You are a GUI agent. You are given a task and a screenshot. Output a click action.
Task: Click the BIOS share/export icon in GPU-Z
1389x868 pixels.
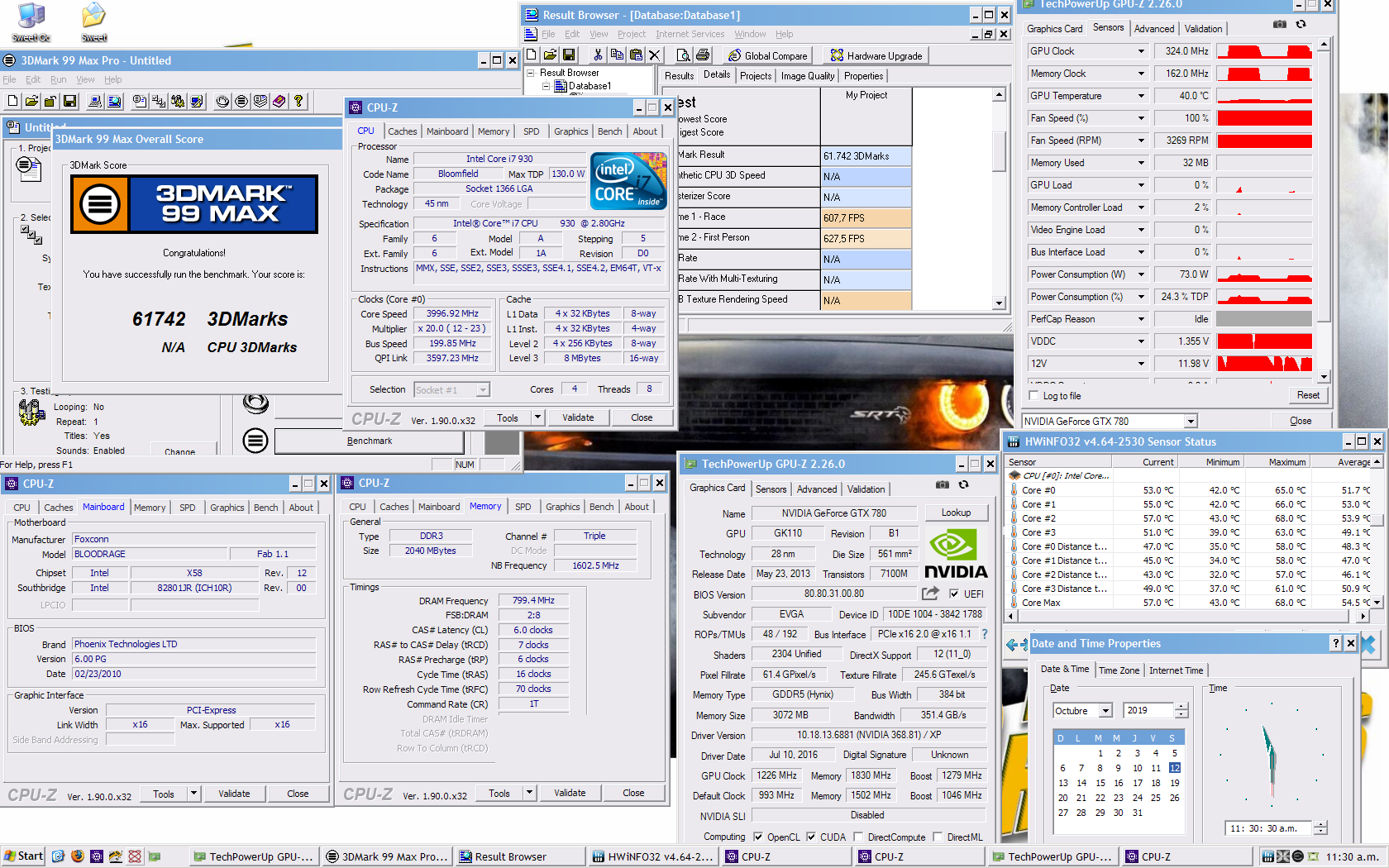(x=930, y=594)
